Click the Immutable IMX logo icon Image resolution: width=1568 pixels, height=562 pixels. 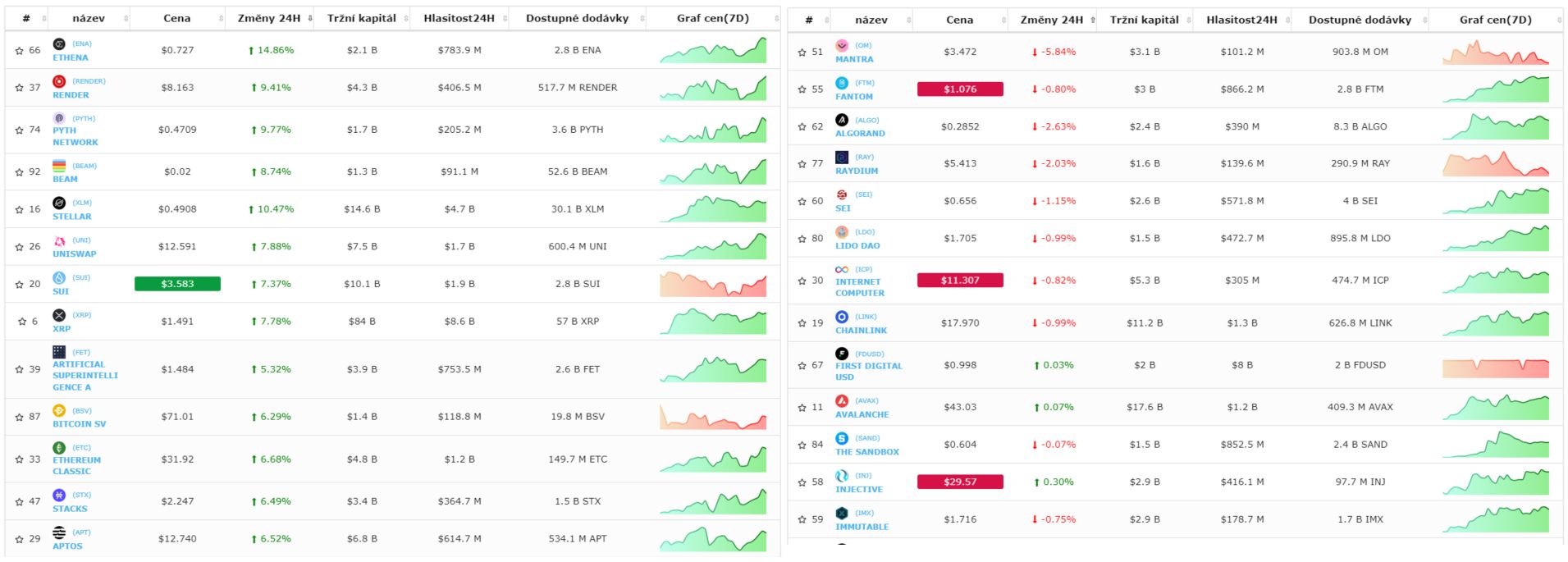pyautogui.click(x=842, y=513)
